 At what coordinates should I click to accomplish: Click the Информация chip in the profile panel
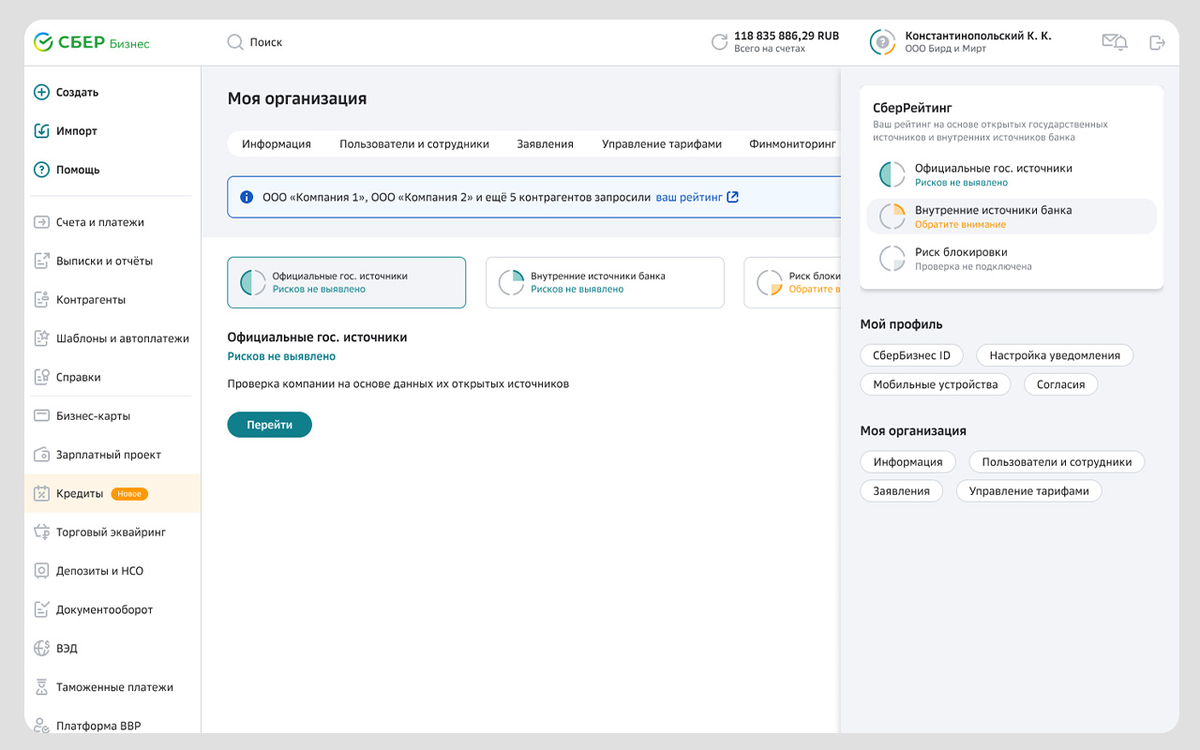click(908, 462)
